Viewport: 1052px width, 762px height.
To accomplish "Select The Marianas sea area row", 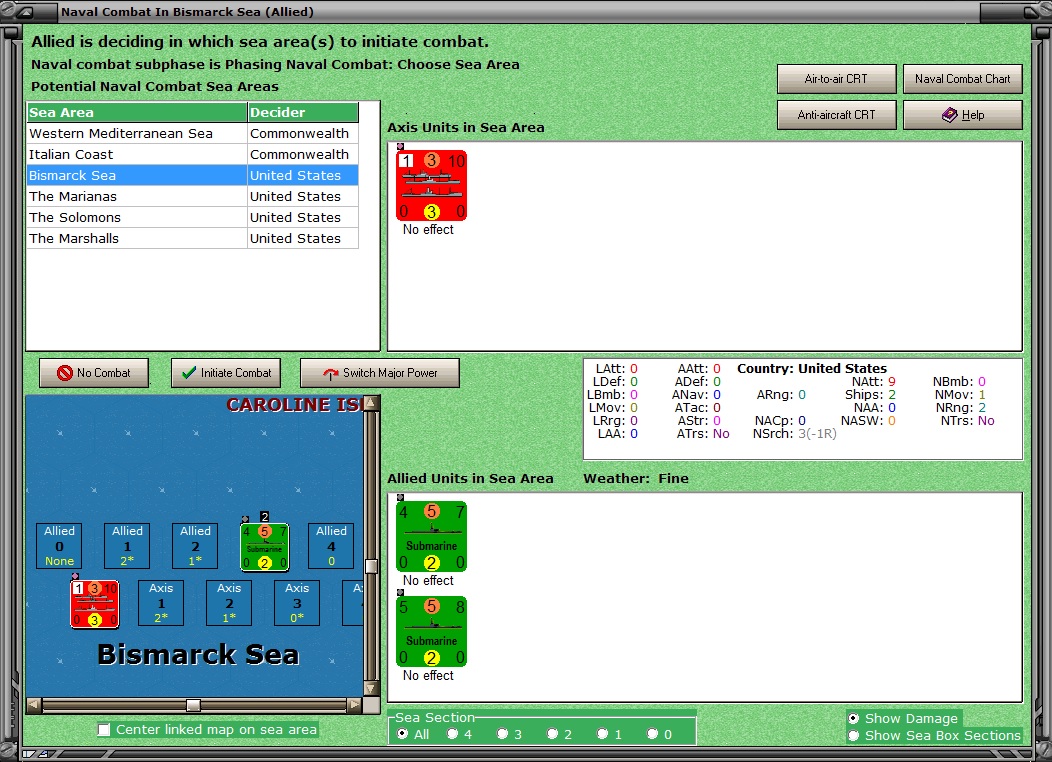I will click(193, 197).
